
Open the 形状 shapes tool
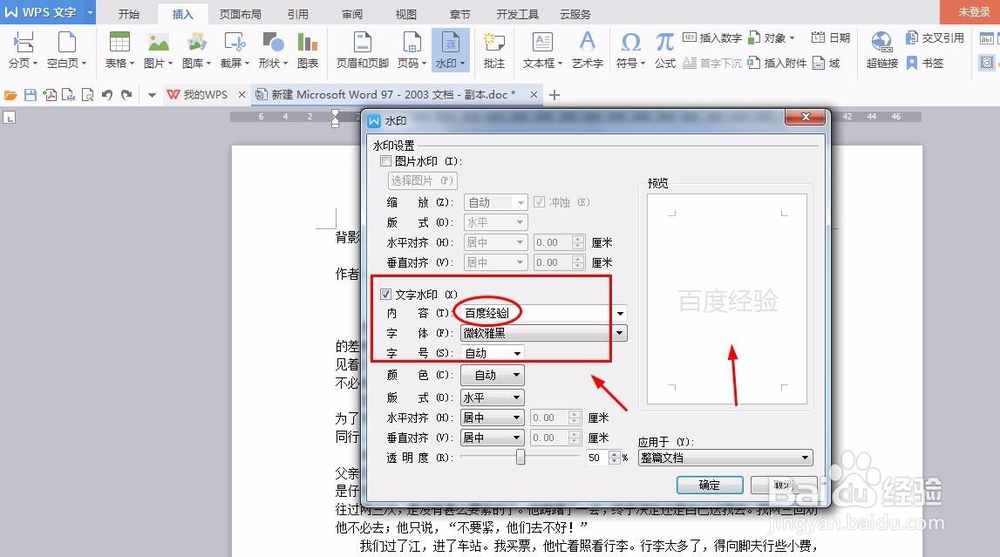coord(273,50)
